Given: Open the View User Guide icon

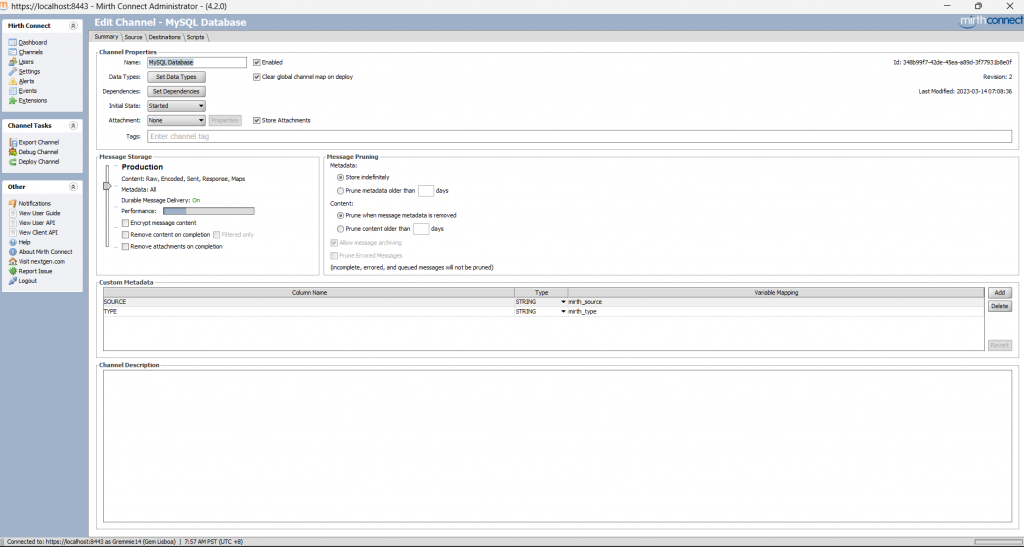Looking at the screenshot, I should 12,213.
